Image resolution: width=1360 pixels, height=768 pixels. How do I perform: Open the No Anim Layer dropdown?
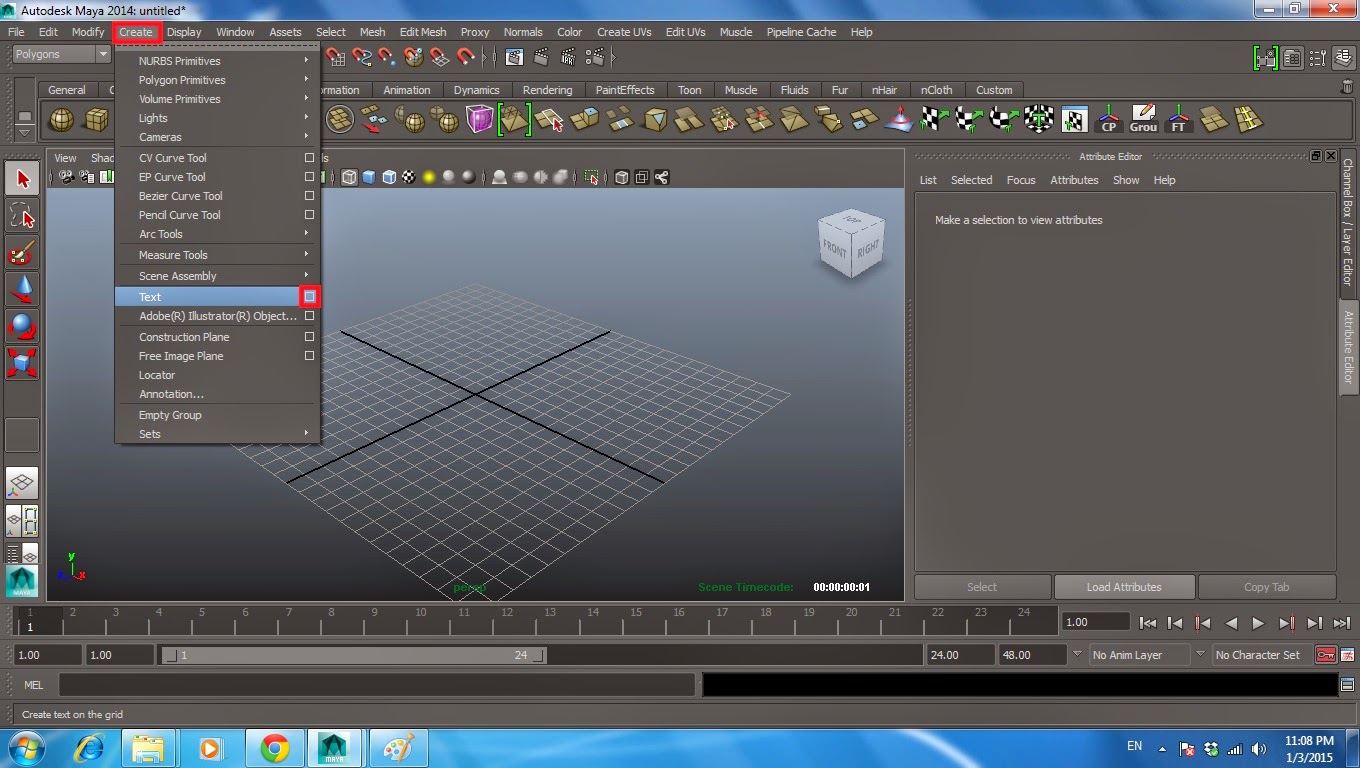[1138, 655]
